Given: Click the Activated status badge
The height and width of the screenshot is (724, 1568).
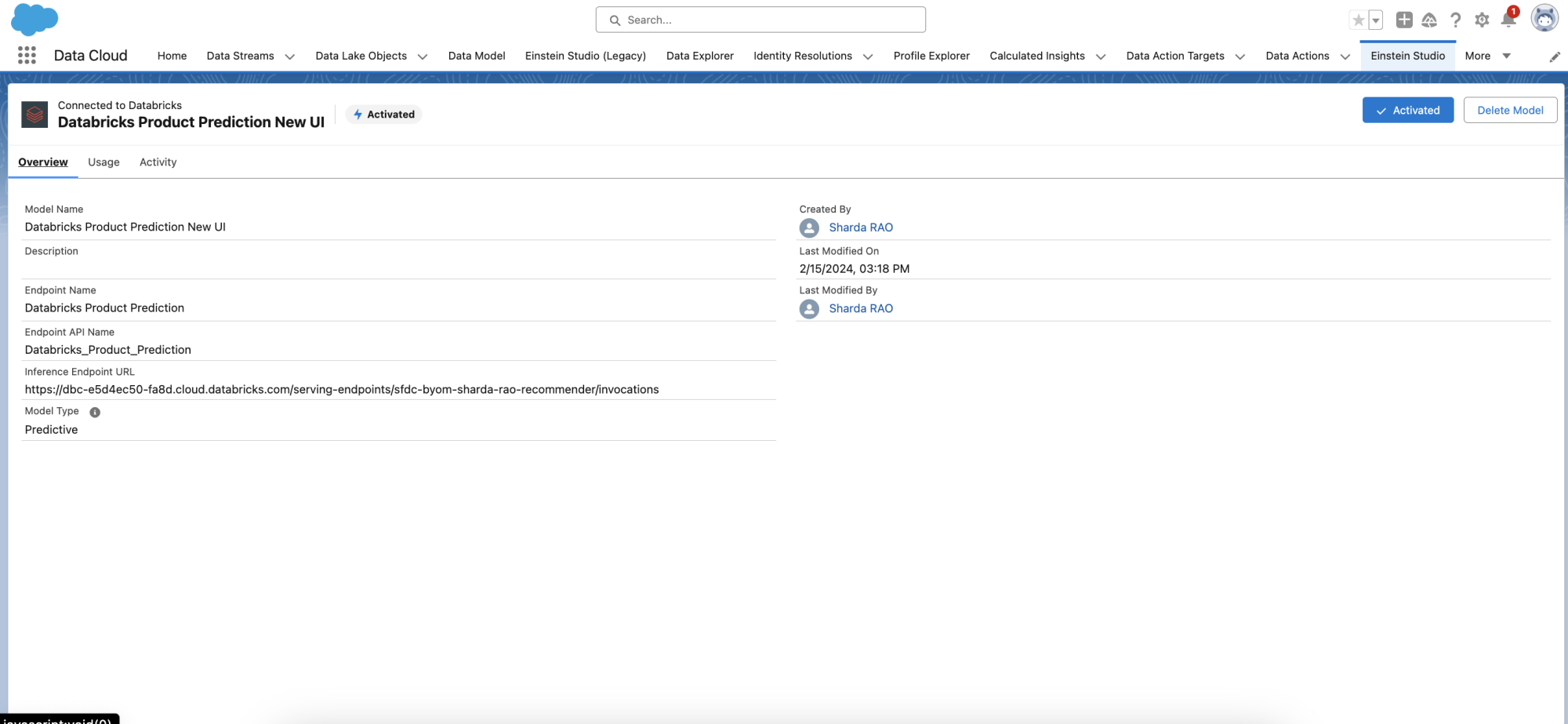Looking at the screenshot, I should pyautogui.click(x=383, y=115).
